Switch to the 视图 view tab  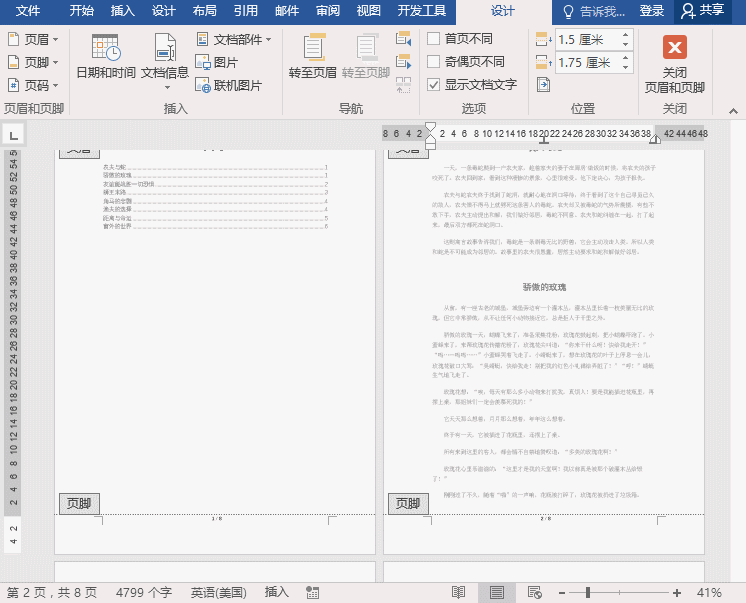click(369, 10)
